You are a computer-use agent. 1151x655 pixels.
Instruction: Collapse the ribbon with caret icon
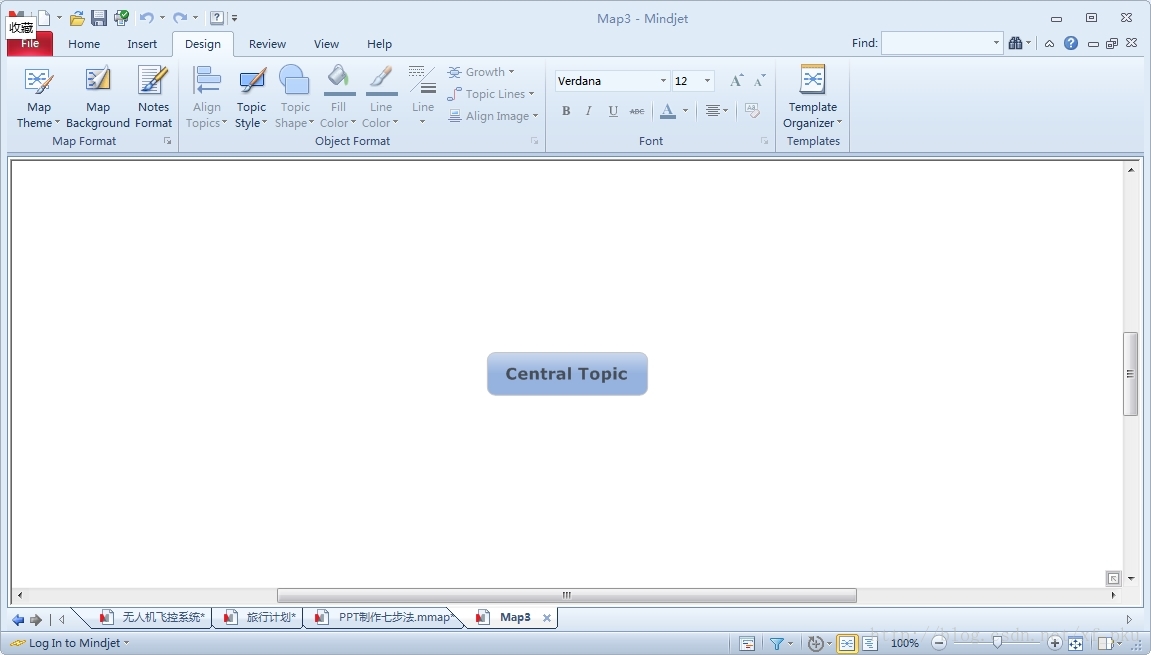click(1050, 43)
